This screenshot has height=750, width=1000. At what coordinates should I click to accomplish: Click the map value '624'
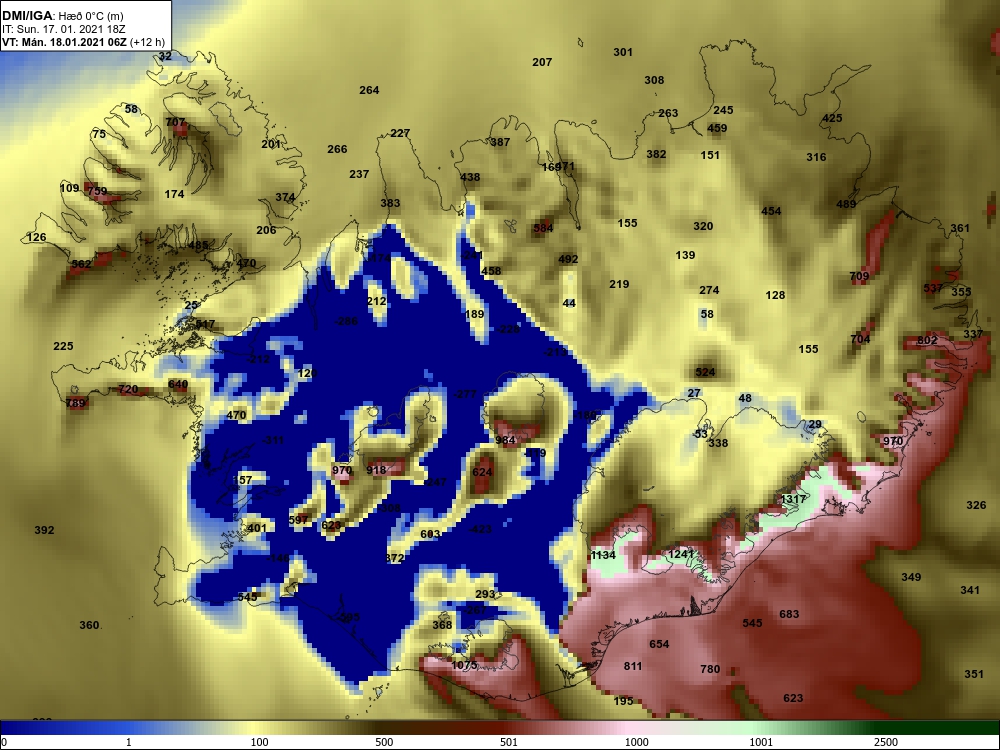tap(482, 472)
